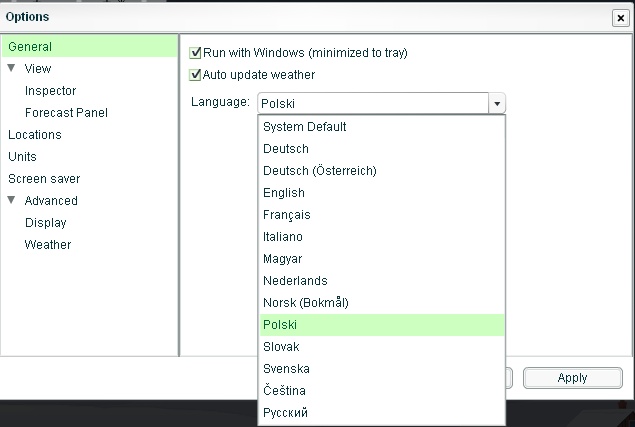
Task: Open the Forecast Panel settings
Action: (x=66, y=113)
